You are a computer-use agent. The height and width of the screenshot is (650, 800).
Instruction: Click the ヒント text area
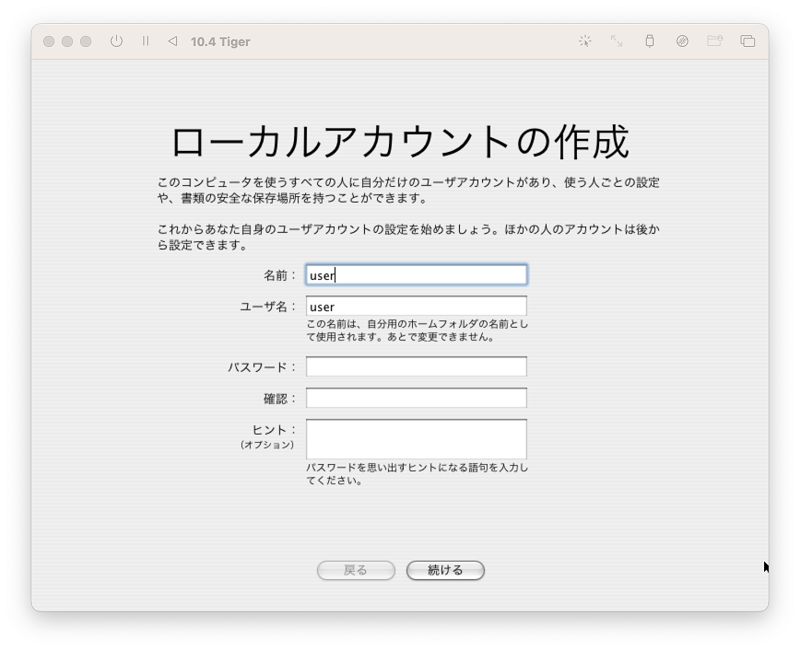coord(416,439)
